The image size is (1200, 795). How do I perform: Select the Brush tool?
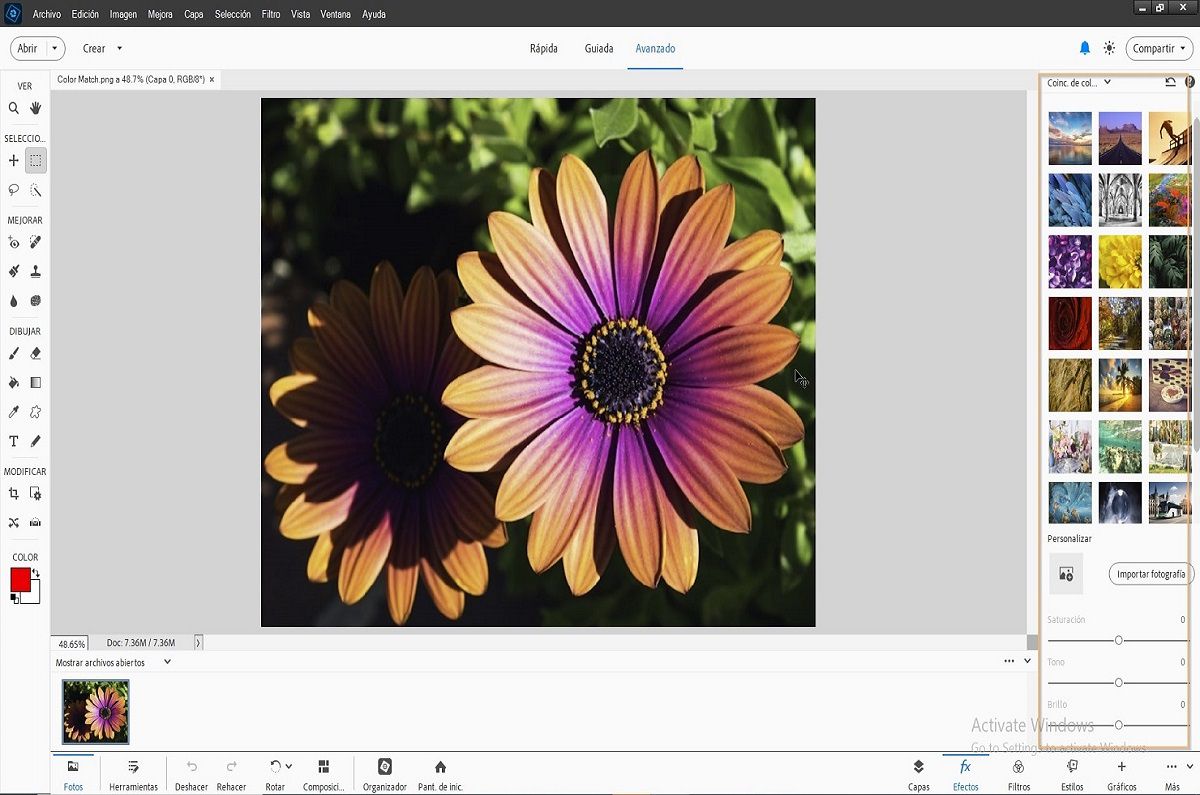coord(14,353)
